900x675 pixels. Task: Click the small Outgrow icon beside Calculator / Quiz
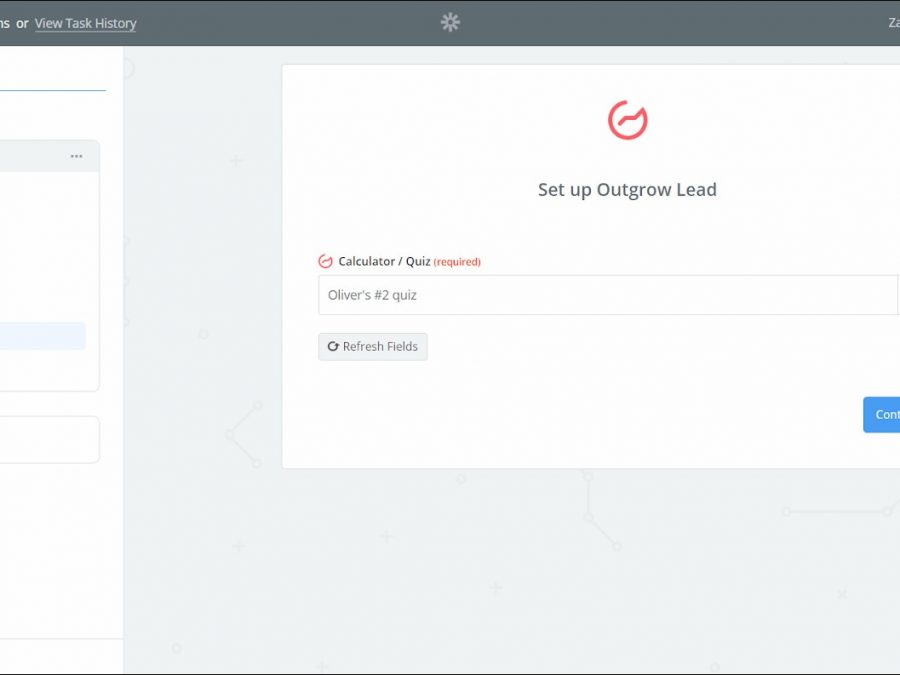(325, 262)
